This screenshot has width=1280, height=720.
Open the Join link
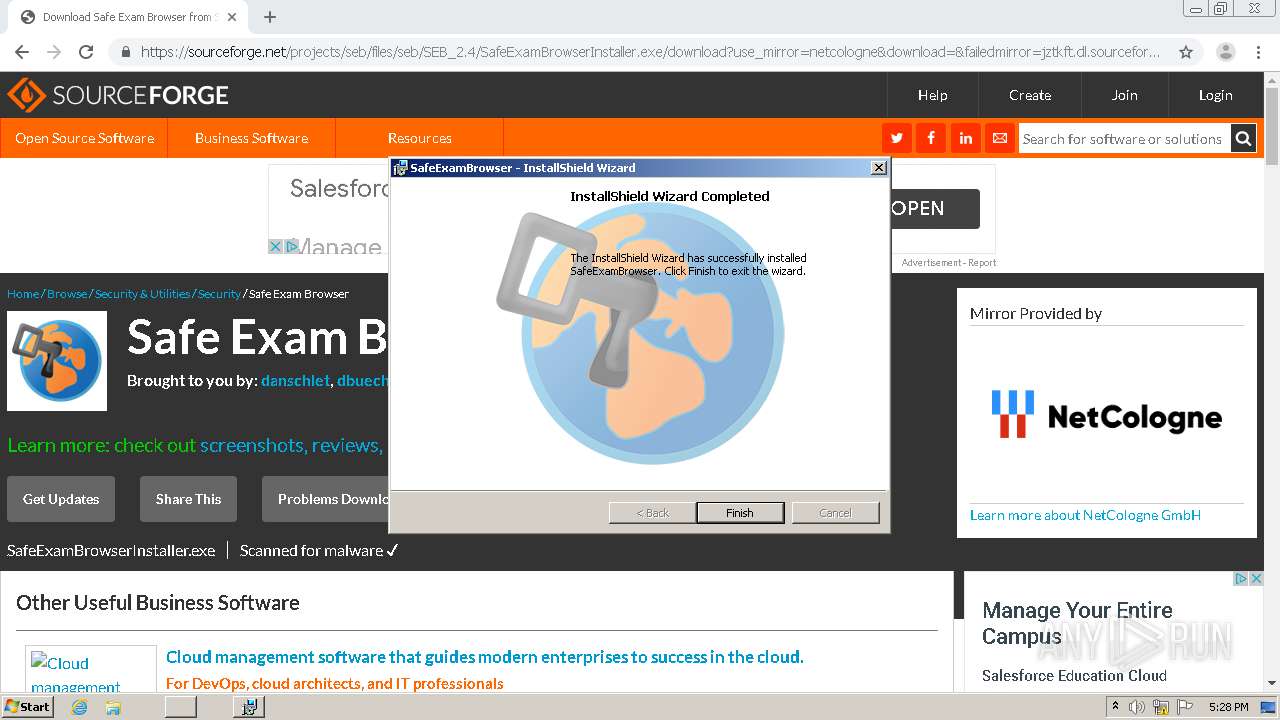(x=1125, y=95)
